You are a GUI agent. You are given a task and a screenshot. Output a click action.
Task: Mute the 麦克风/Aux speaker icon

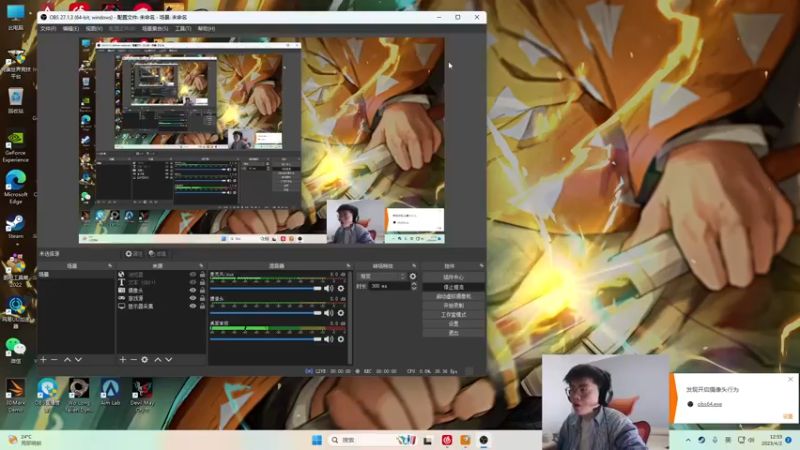[329, 288]
